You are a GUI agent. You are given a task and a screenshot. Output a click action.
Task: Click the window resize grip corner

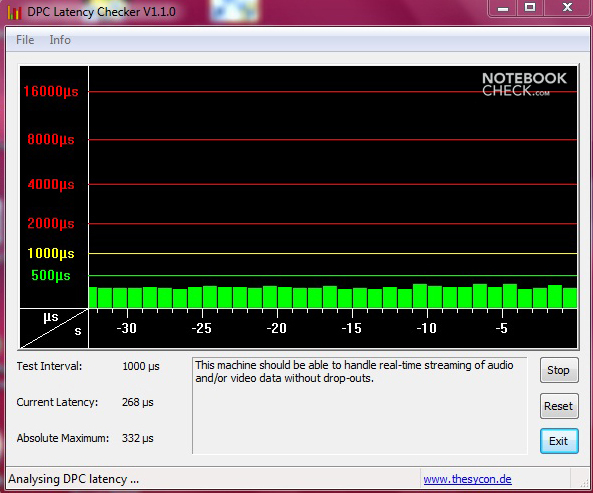pos(584,482)
